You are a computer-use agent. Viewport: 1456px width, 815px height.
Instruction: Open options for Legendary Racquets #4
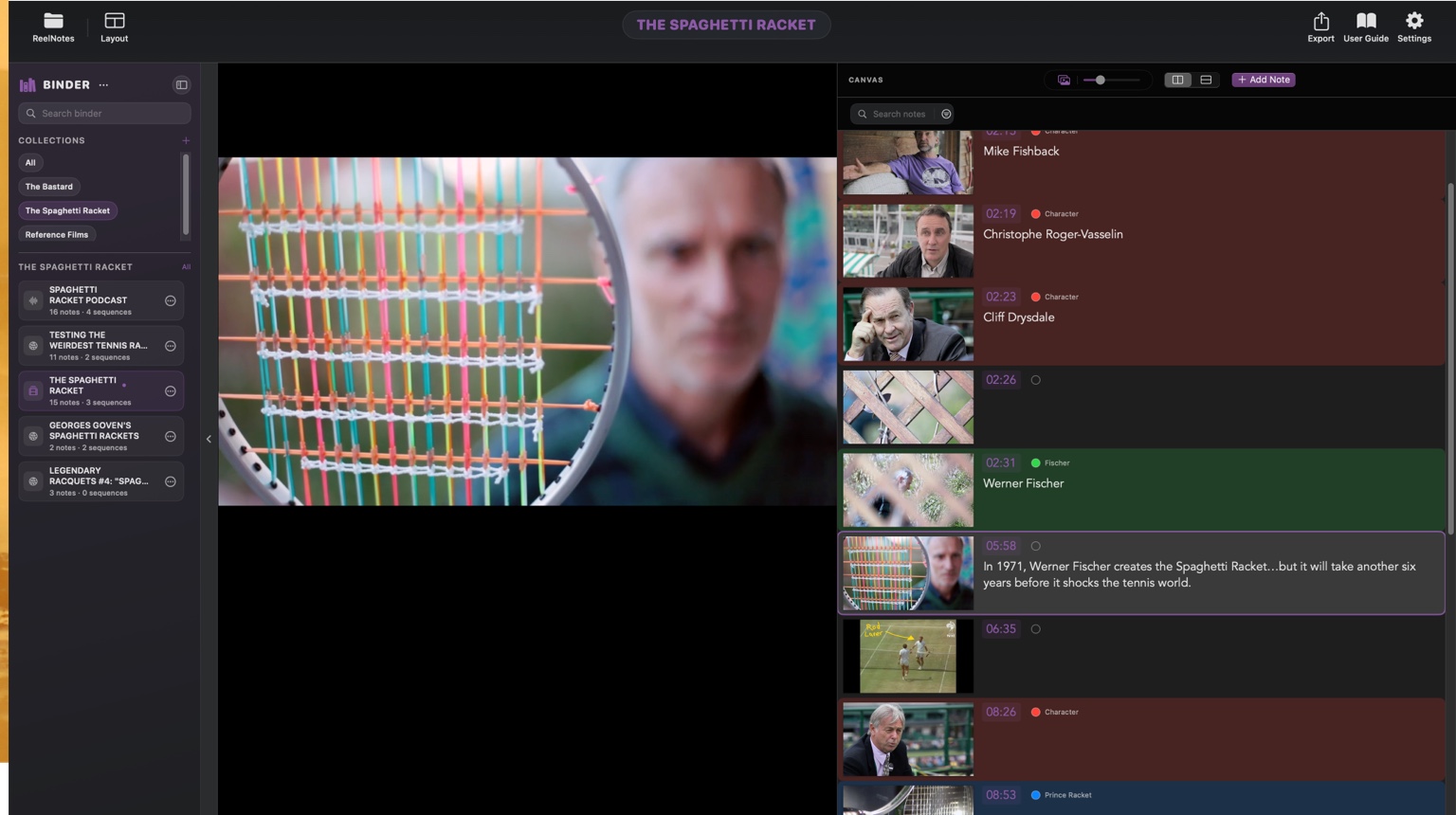click(x=171, y=481)
